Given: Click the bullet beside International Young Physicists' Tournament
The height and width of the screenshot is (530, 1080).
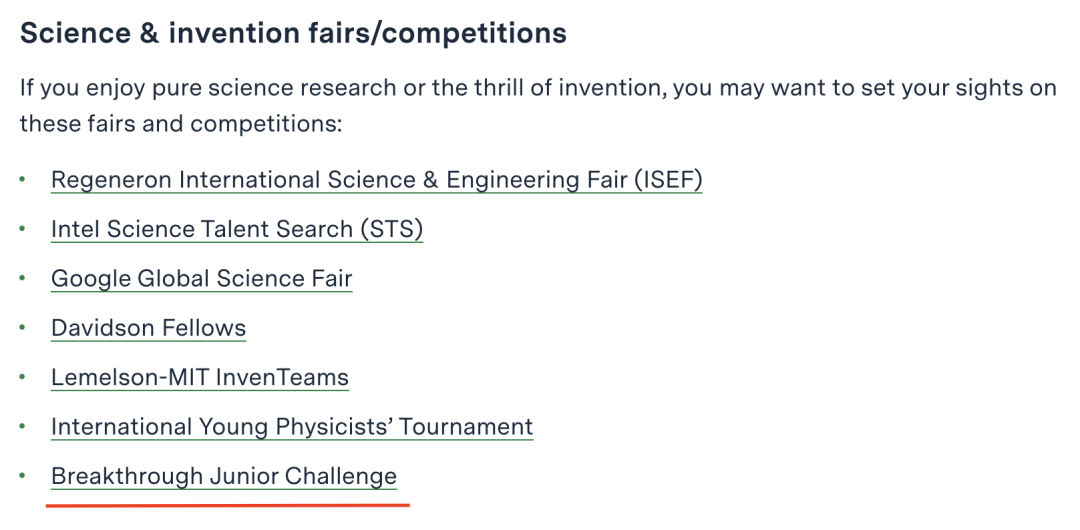Looking at the screenshot, I should tap(23, 428).
